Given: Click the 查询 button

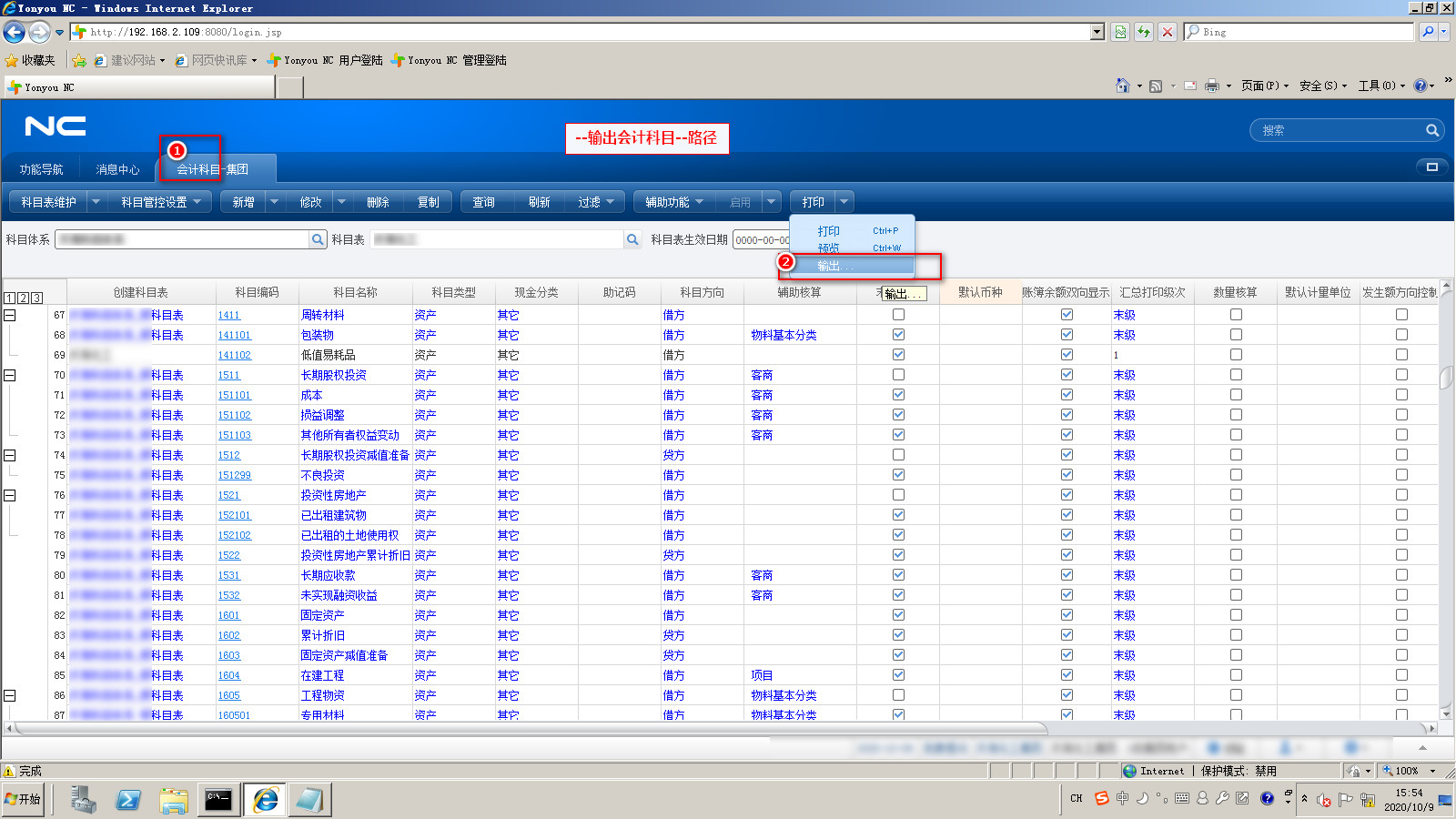Looking at the screenshot, I should click(x=484, y=202).
